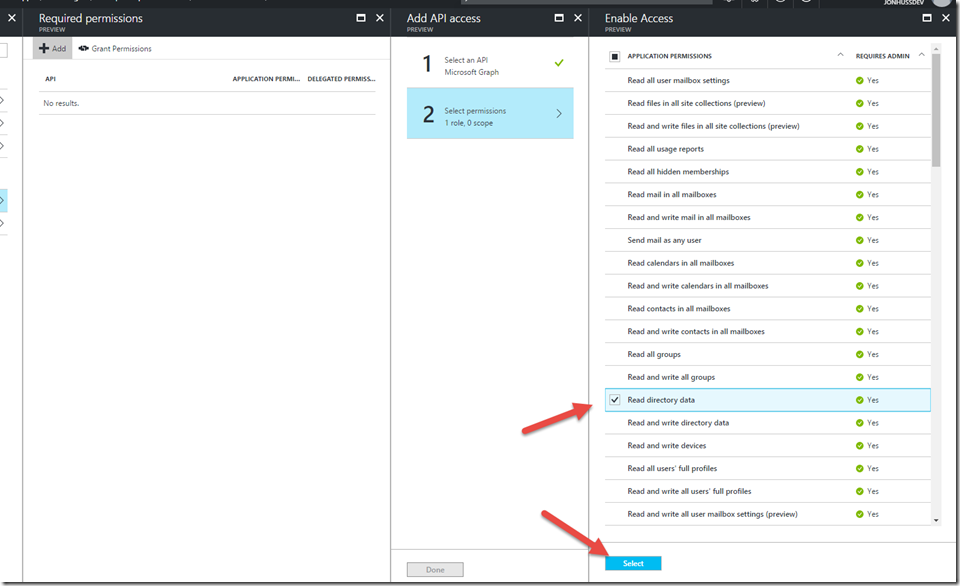Click green Yes icon for Read all user mailbox settings
Viewport: 960px width, 586px height.
[860, 80]
